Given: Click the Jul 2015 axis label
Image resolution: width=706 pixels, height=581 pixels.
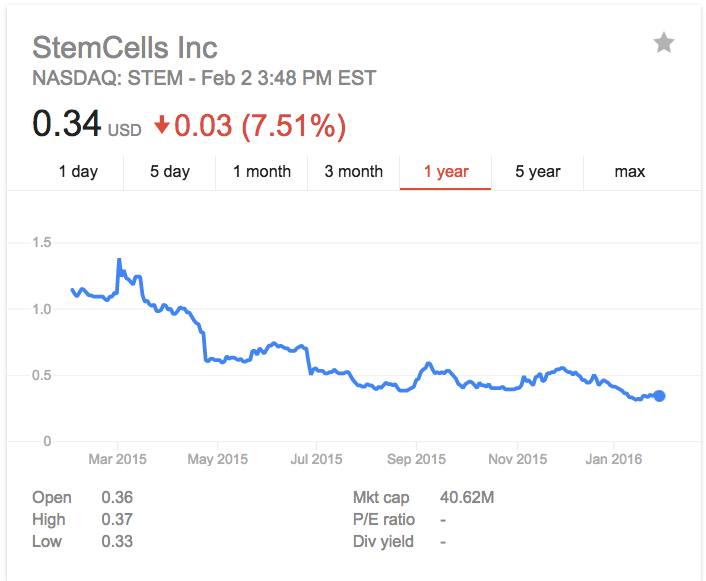Looking at the screenshot, I should point(314,459).
